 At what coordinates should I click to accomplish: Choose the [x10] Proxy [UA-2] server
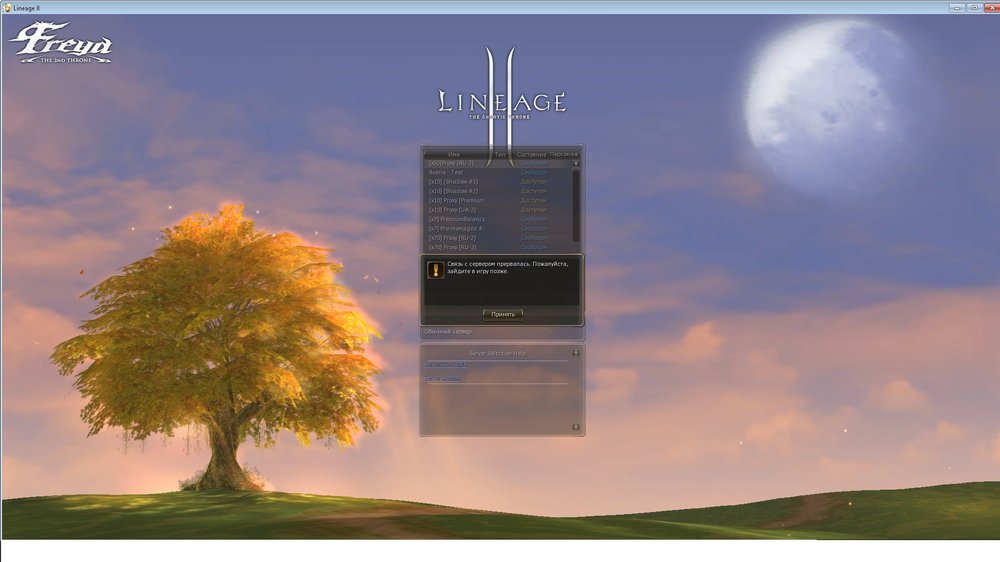click(454, 210)
